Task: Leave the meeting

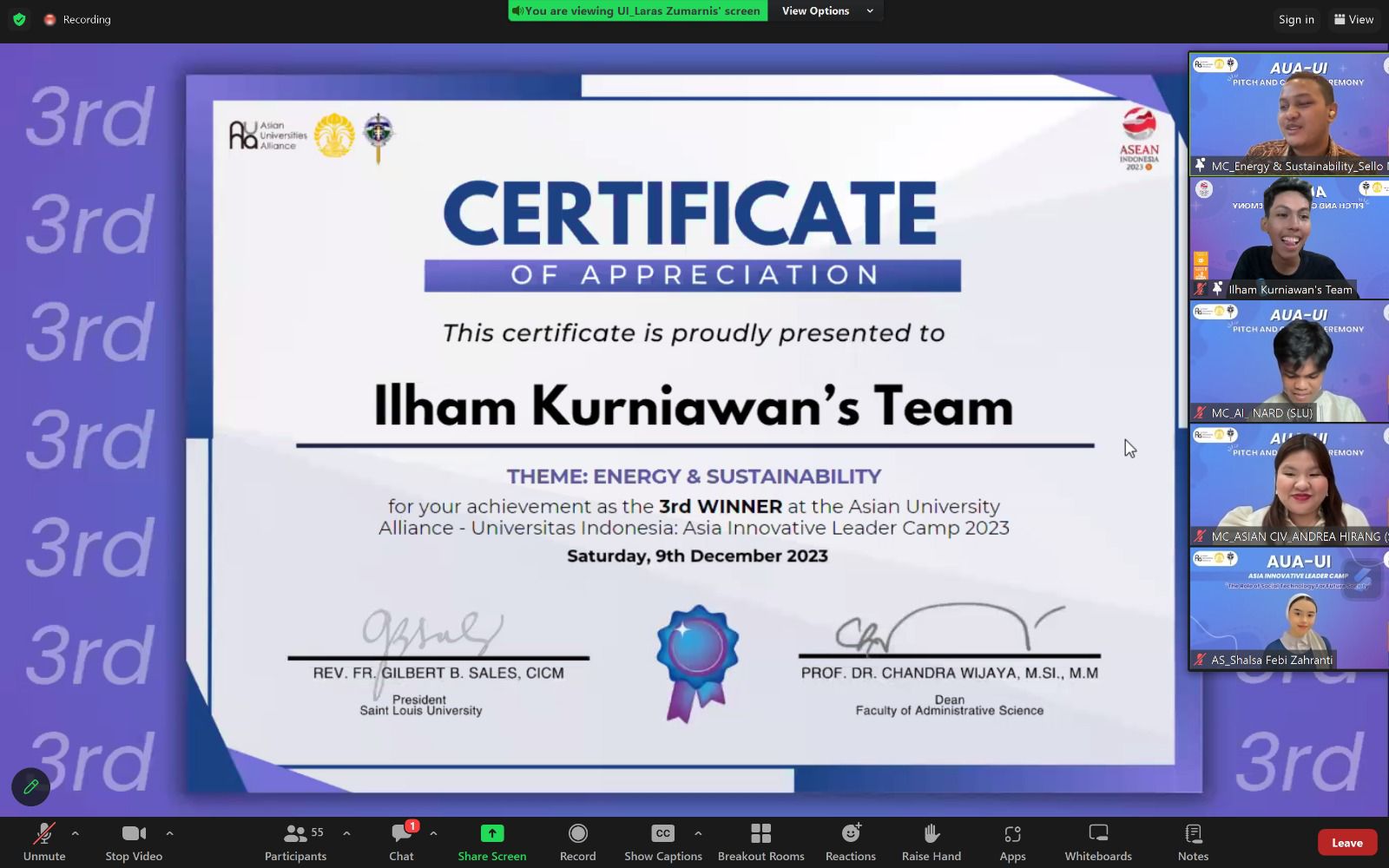Action: tap(1346, 843)
